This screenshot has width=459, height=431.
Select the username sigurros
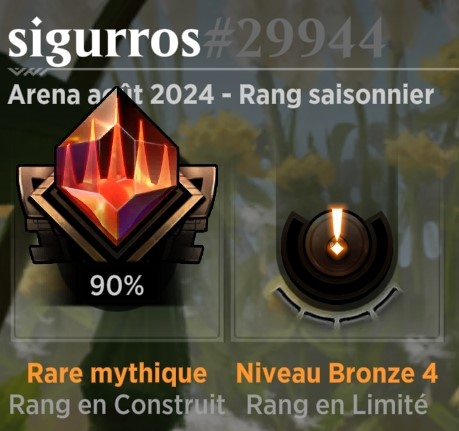(x=104, y=40)
